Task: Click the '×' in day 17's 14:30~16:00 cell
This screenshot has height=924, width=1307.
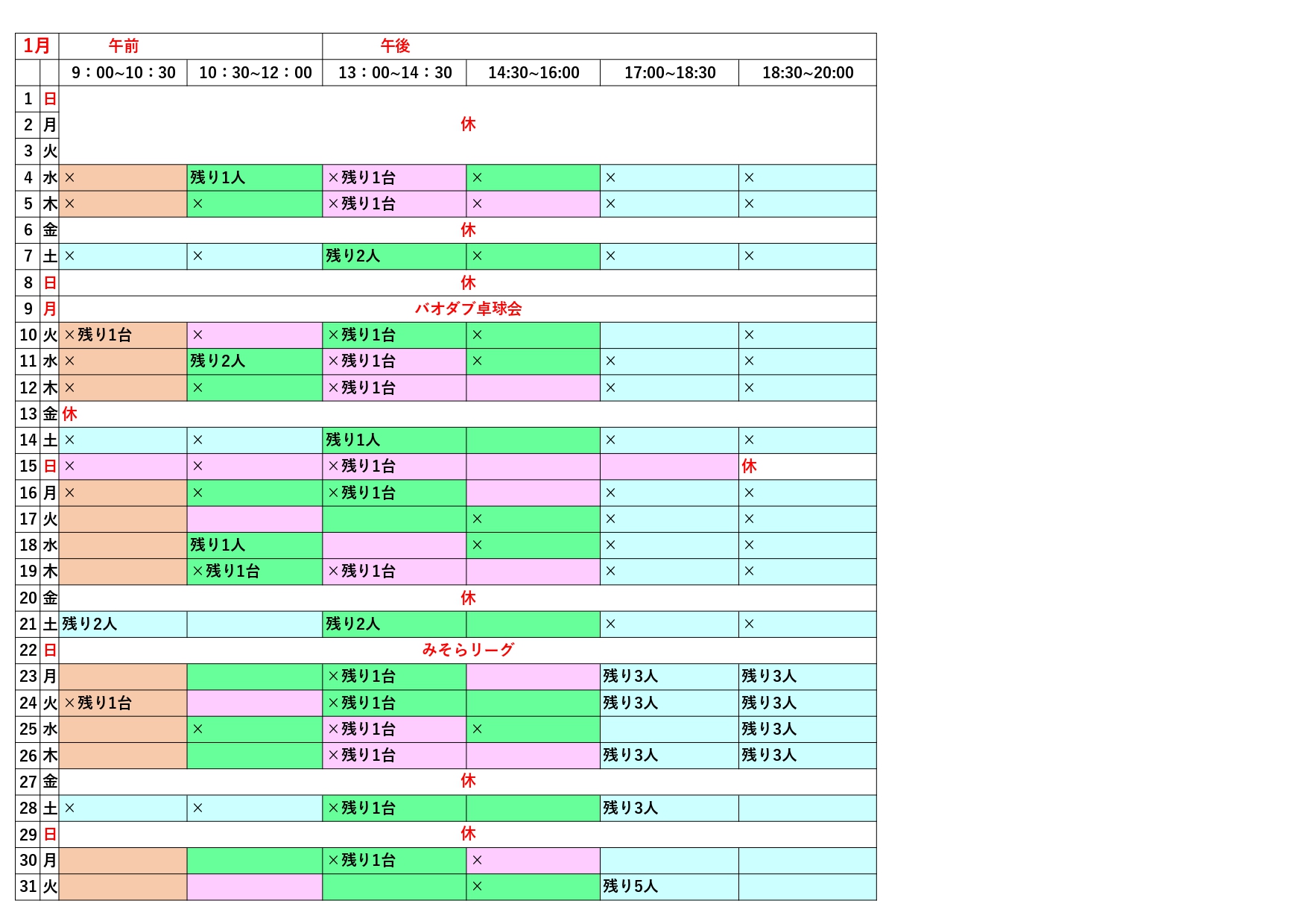Action: [477, 519]
